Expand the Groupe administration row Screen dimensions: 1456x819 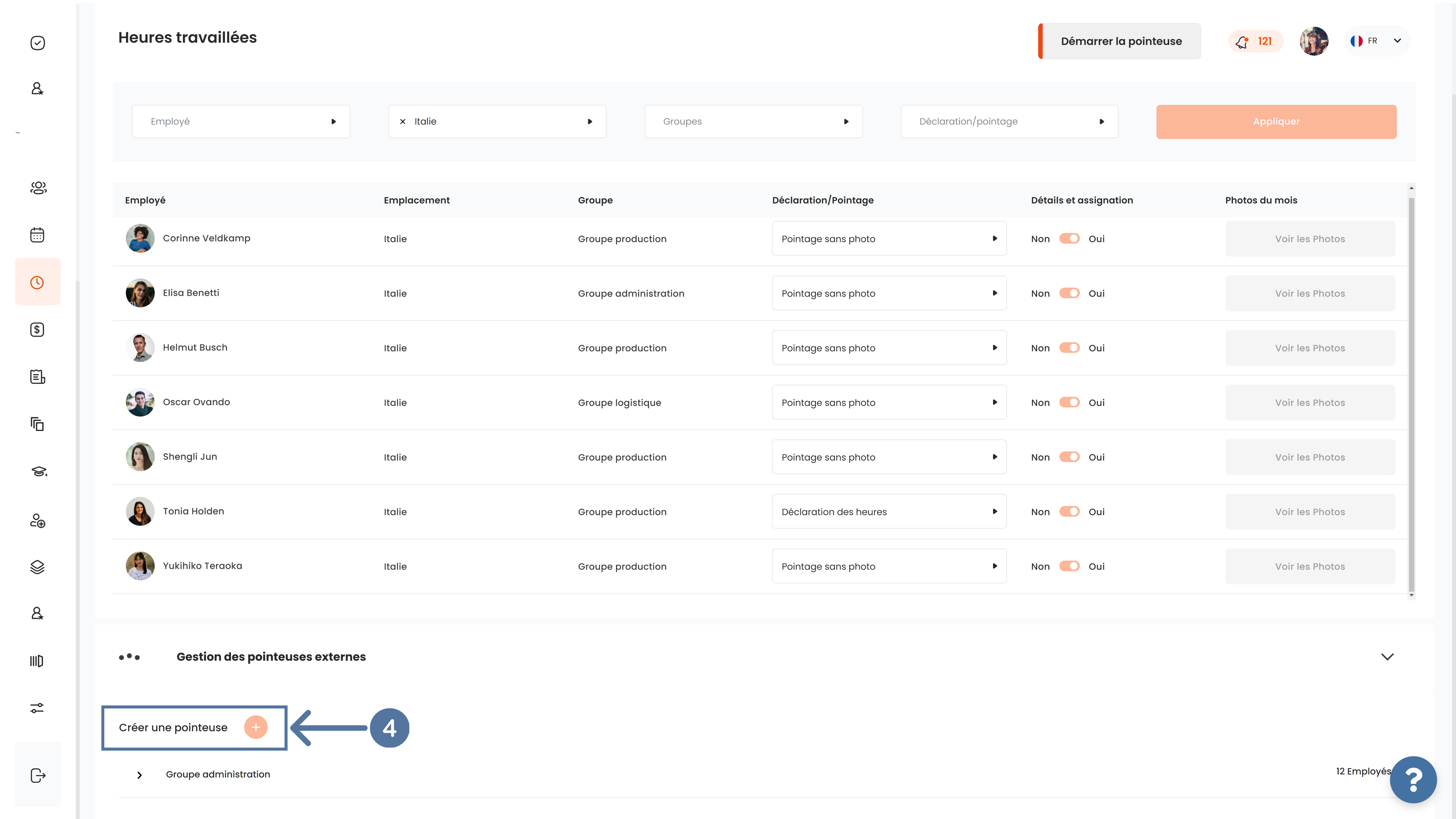tap(139, 775)
